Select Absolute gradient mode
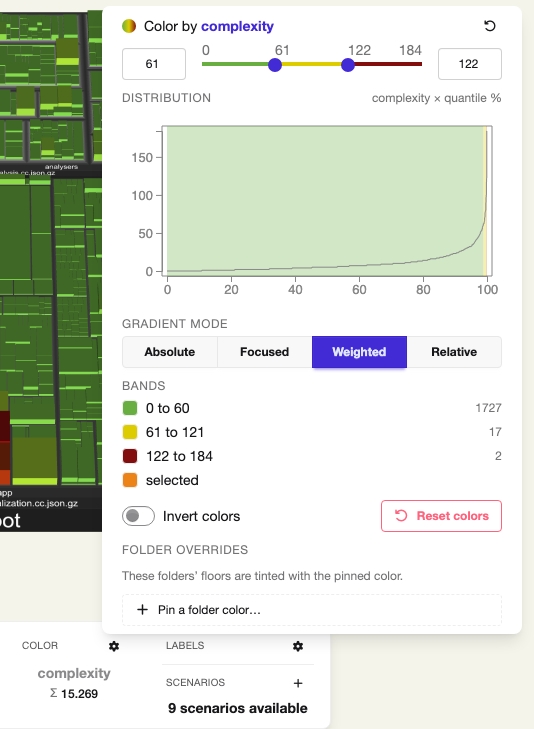The height and width of the screenshot is (729, 534). [170, 352]
